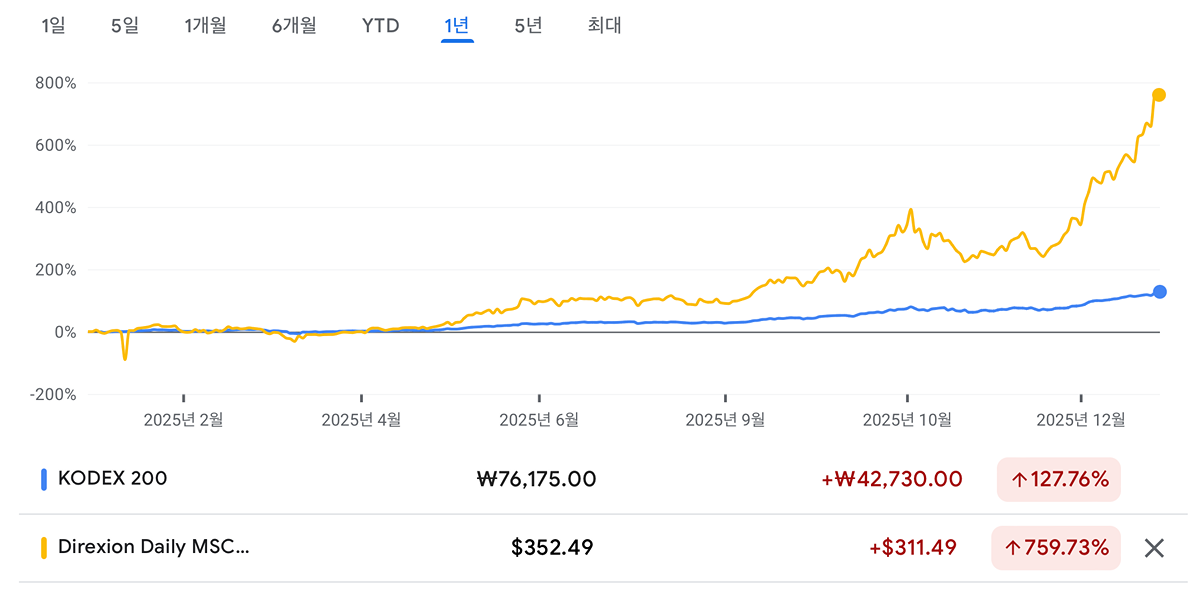Show the 6개월 chart range
1200x592 pixels.
[x=294, y=26]
